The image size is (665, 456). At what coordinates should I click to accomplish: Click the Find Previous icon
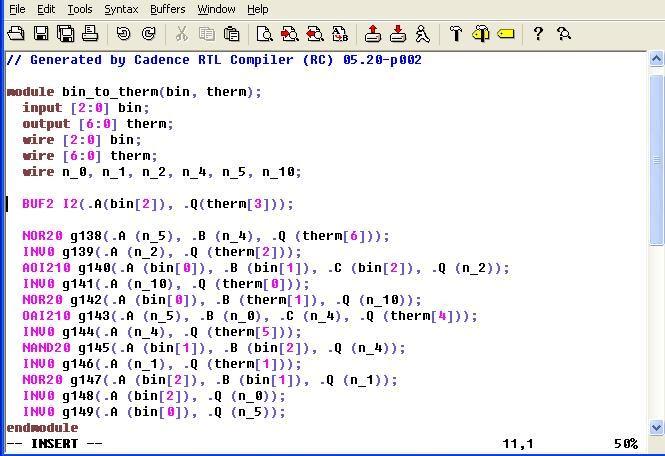[x=315, y=34]
